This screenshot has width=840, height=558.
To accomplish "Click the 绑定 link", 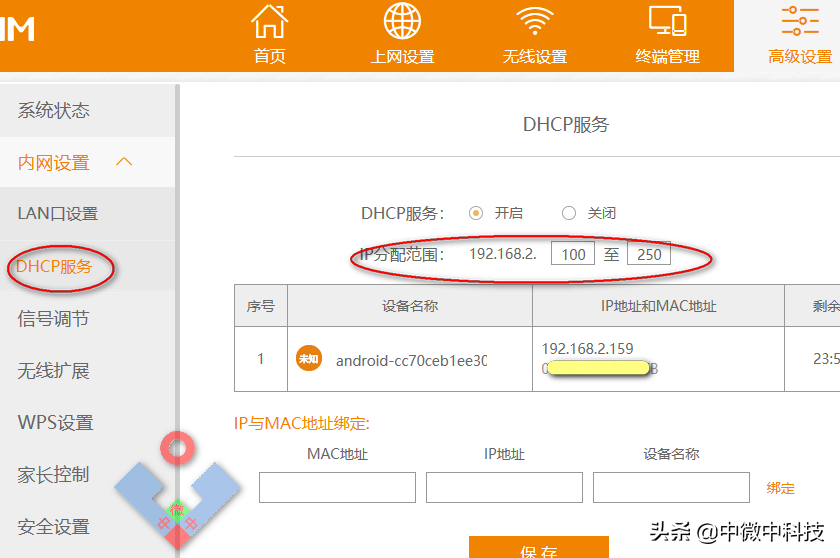I will (x=781, y=488).
